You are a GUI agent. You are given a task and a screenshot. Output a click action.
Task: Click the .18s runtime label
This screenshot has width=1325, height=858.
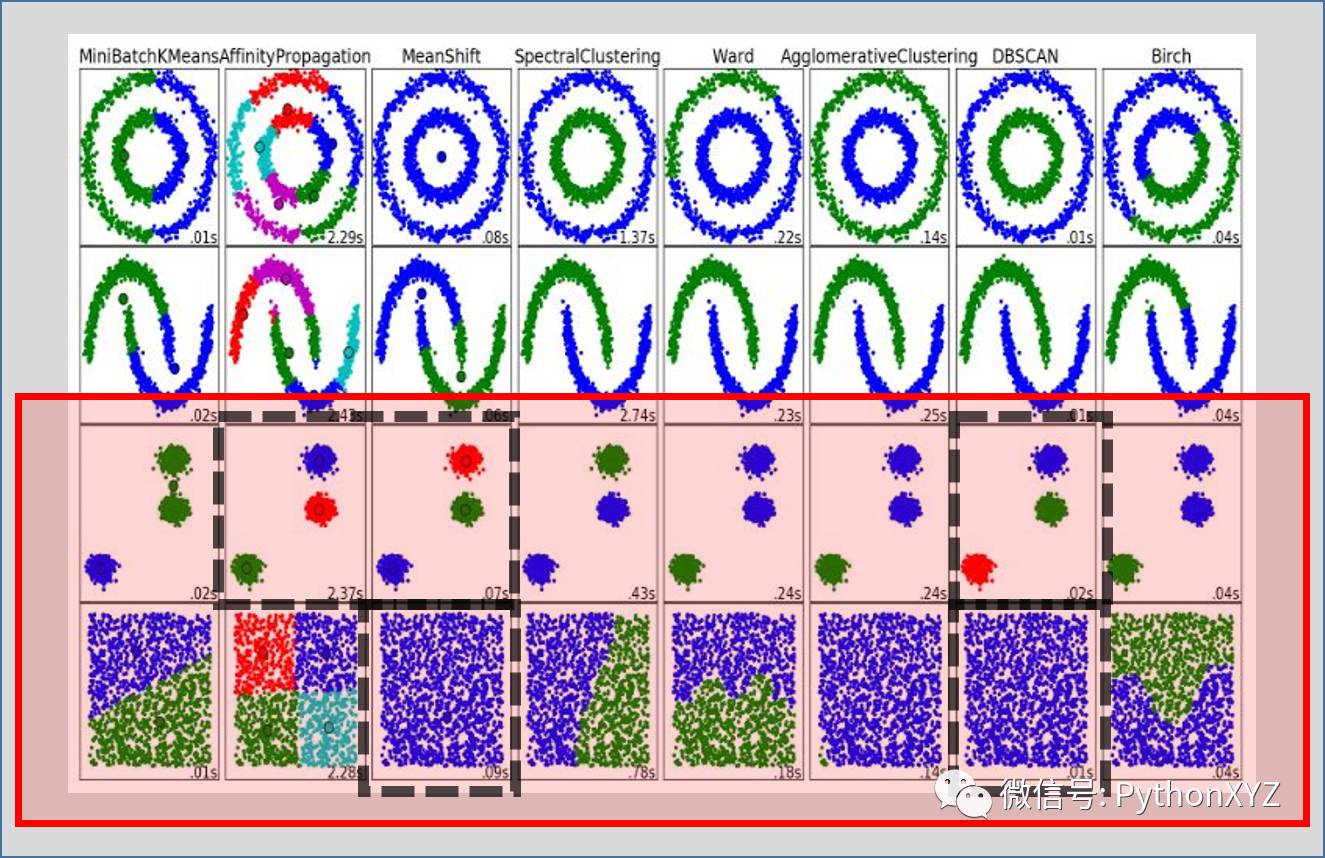pos(788,771)
